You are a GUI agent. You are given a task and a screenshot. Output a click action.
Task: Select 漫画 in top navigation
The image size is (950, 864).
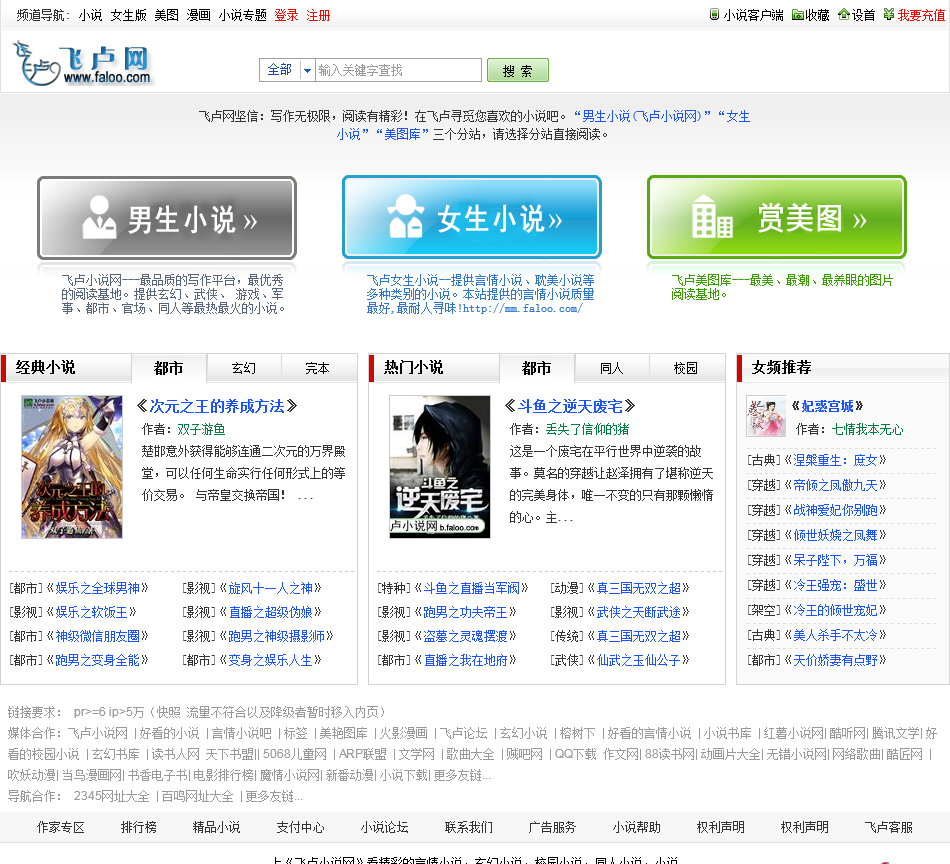coord(198,15)
